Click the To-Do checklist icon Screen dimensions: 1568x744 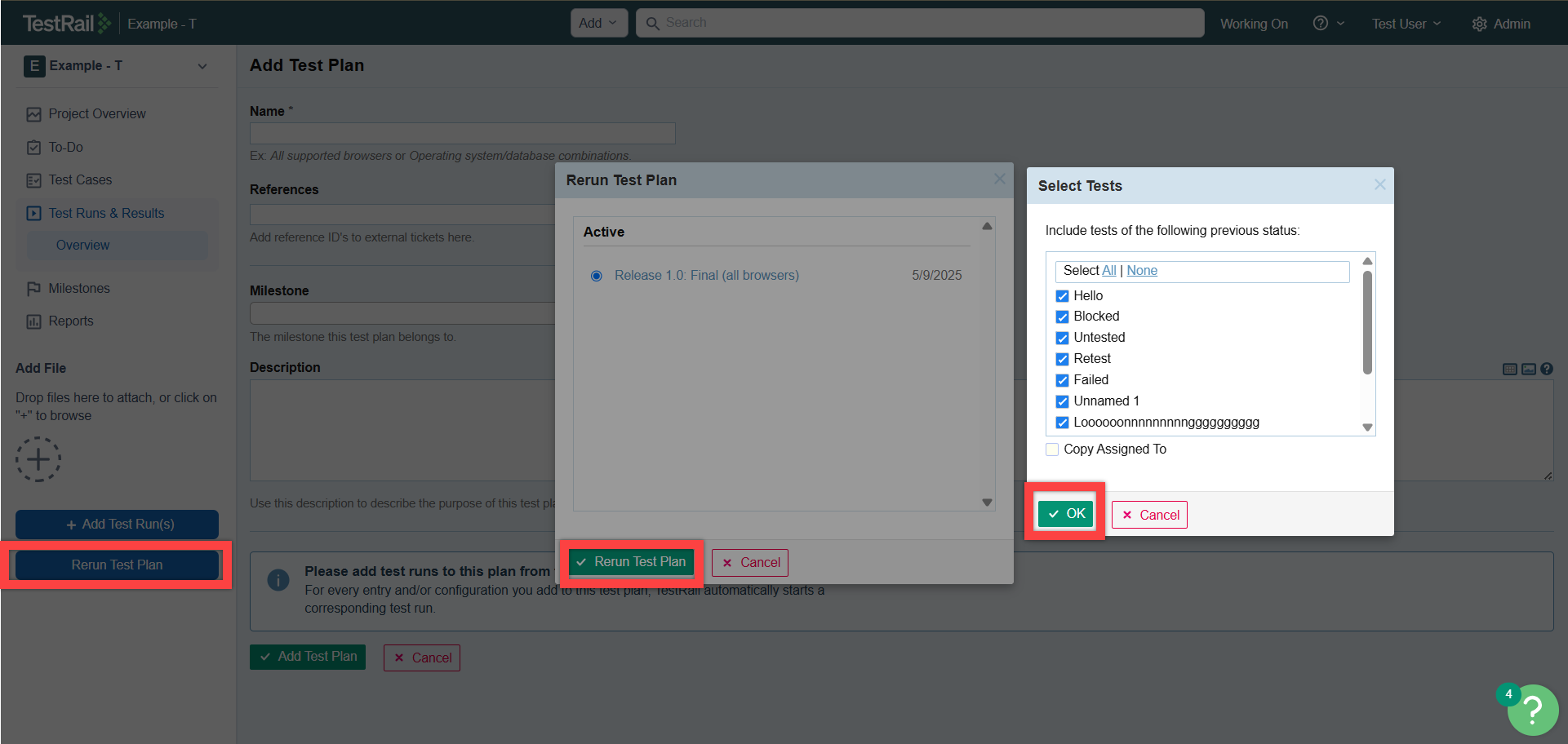click(x=33, y=148)
